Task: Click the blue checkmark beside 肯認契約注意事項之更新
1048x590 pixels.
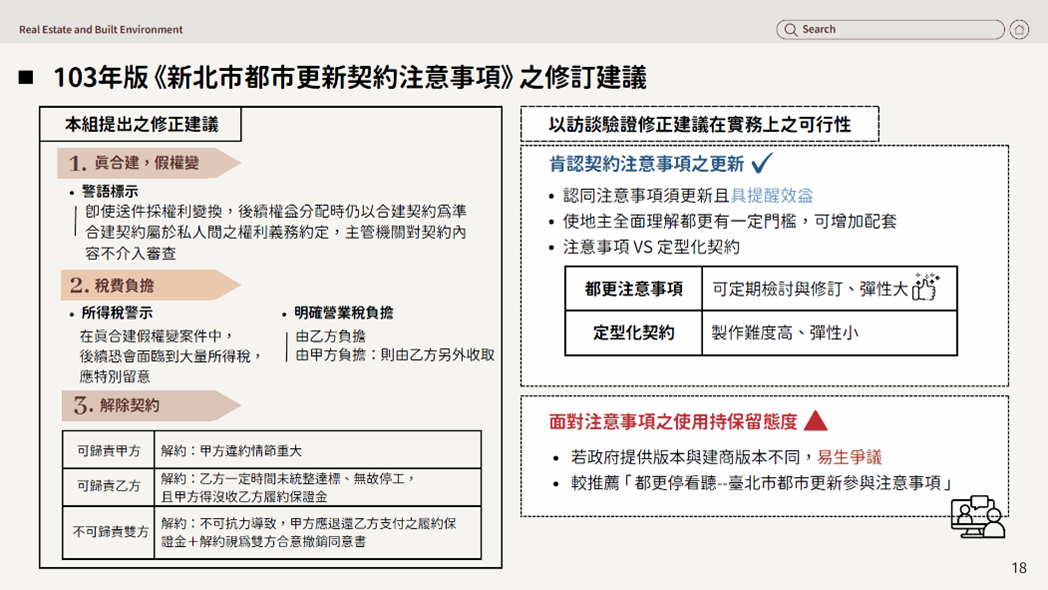Action: pos(761,163)
